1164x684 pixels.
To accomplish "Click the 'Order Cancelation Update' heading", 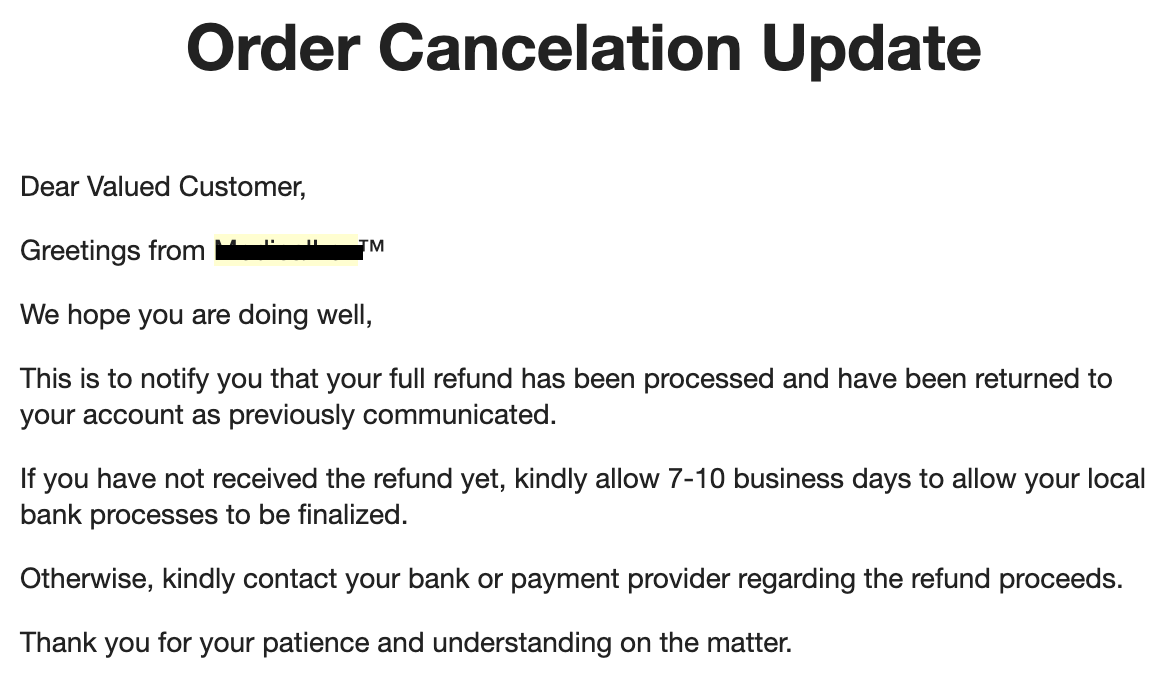I will pyautogui.click(x=583, y=49).
